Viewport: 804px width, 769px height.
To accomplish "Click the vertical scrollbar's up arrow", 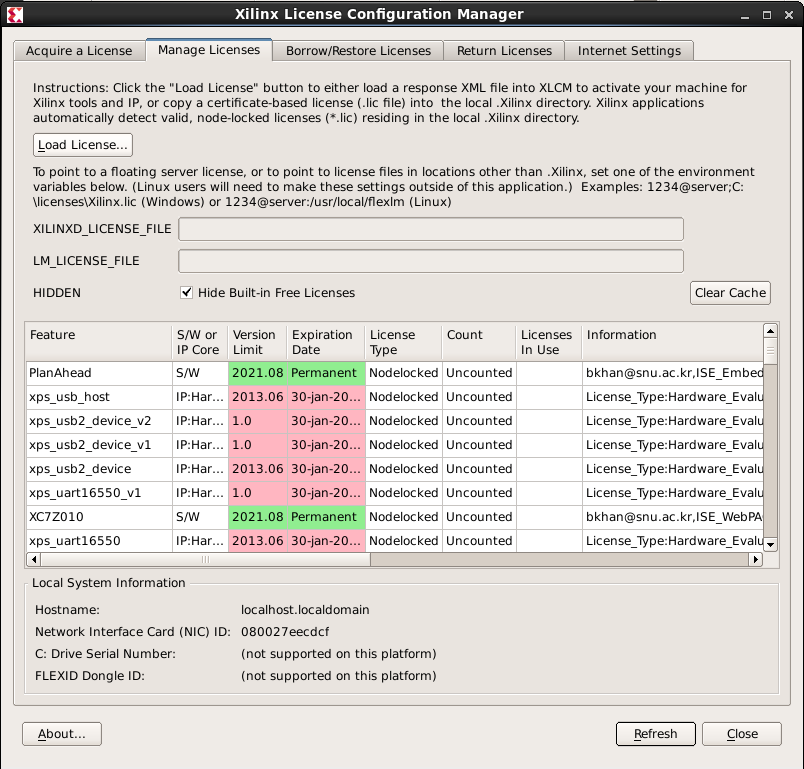I will tap(770, 330).
